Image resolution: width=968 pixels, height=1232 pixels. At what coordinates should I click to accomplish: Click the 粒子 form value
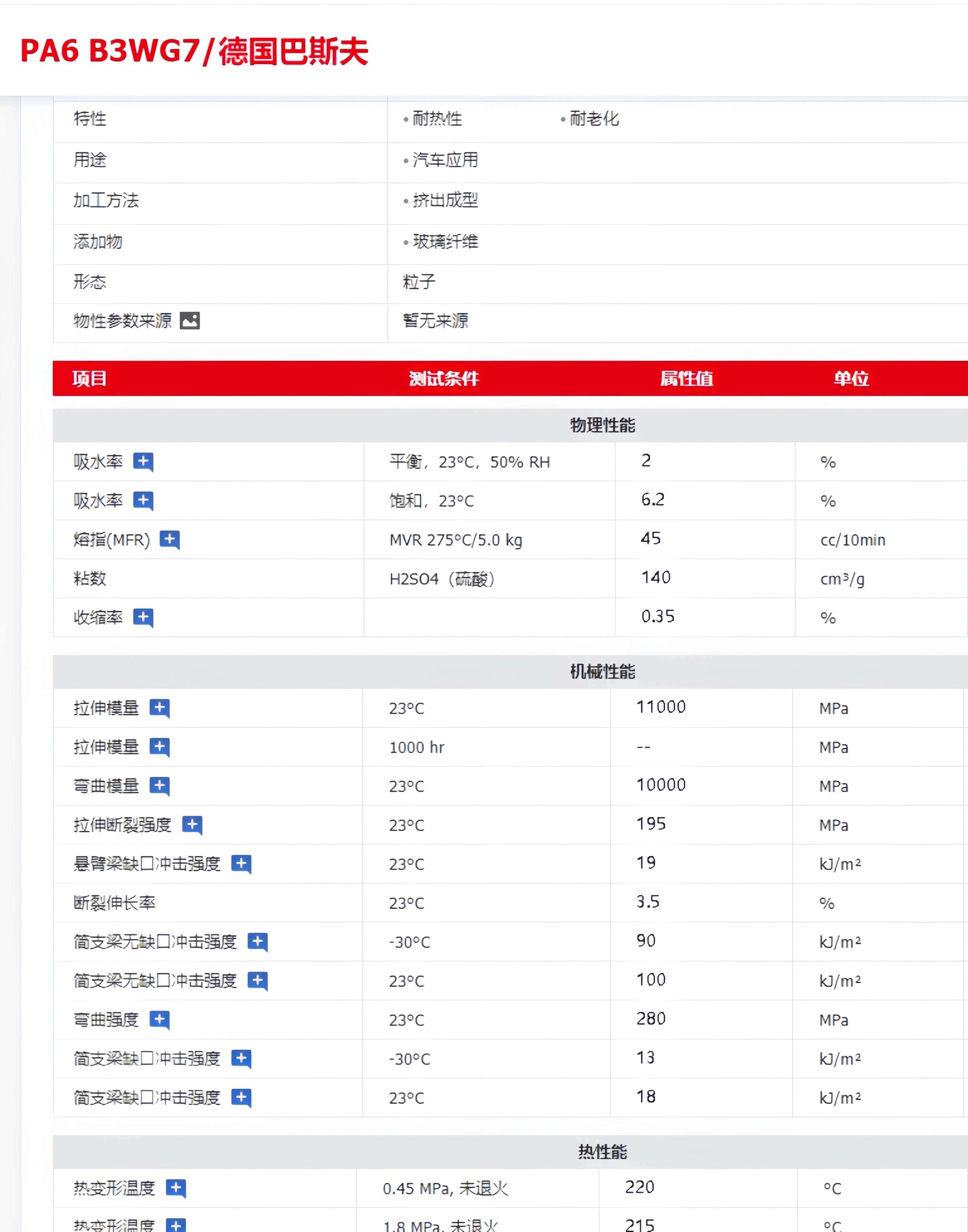419,282
